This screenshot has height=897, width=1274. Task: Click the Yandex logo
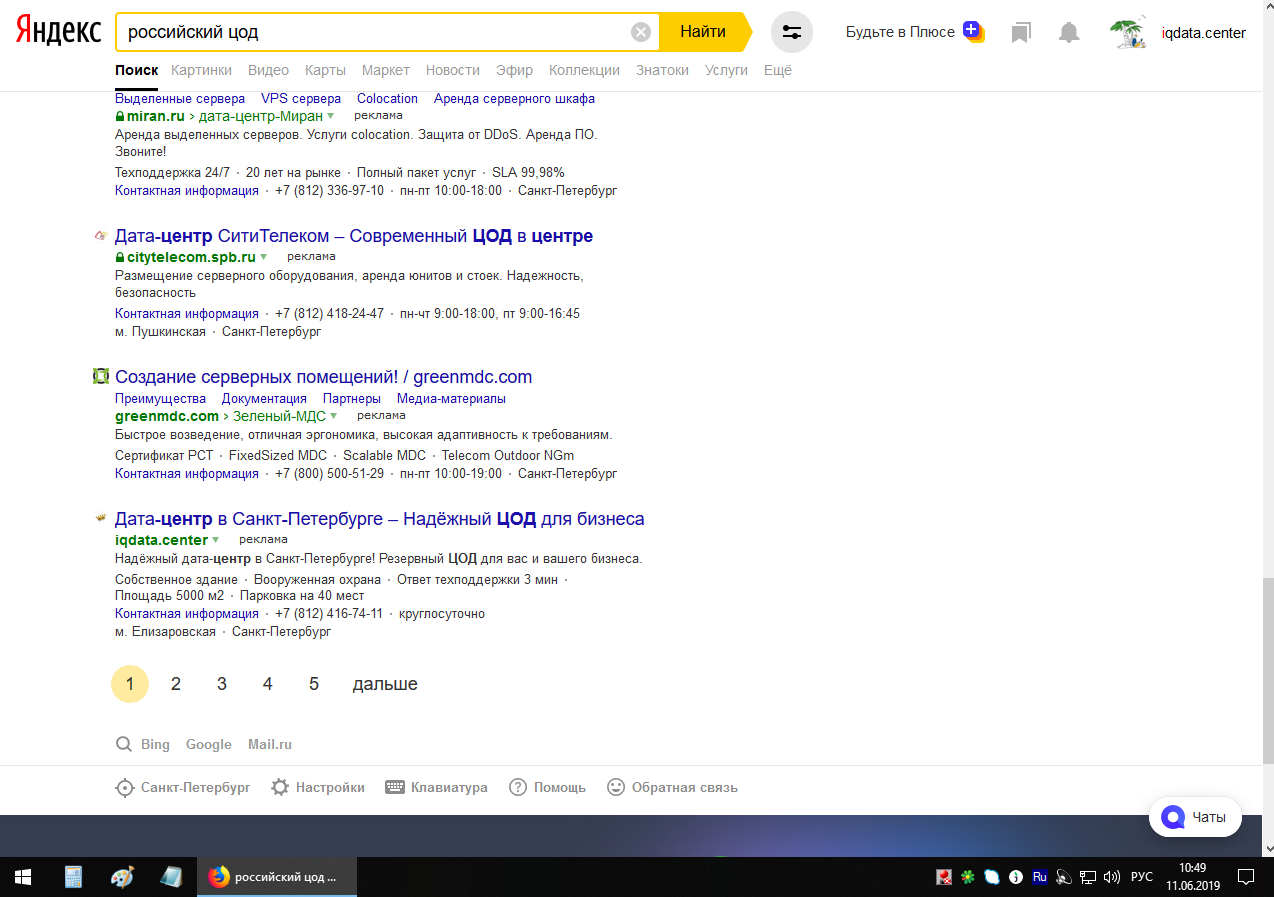click(x=58, y=31)
